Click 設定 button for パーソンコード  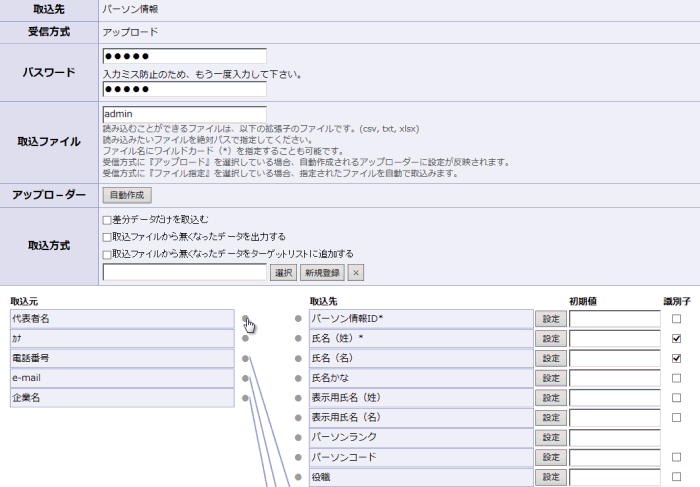551,458
